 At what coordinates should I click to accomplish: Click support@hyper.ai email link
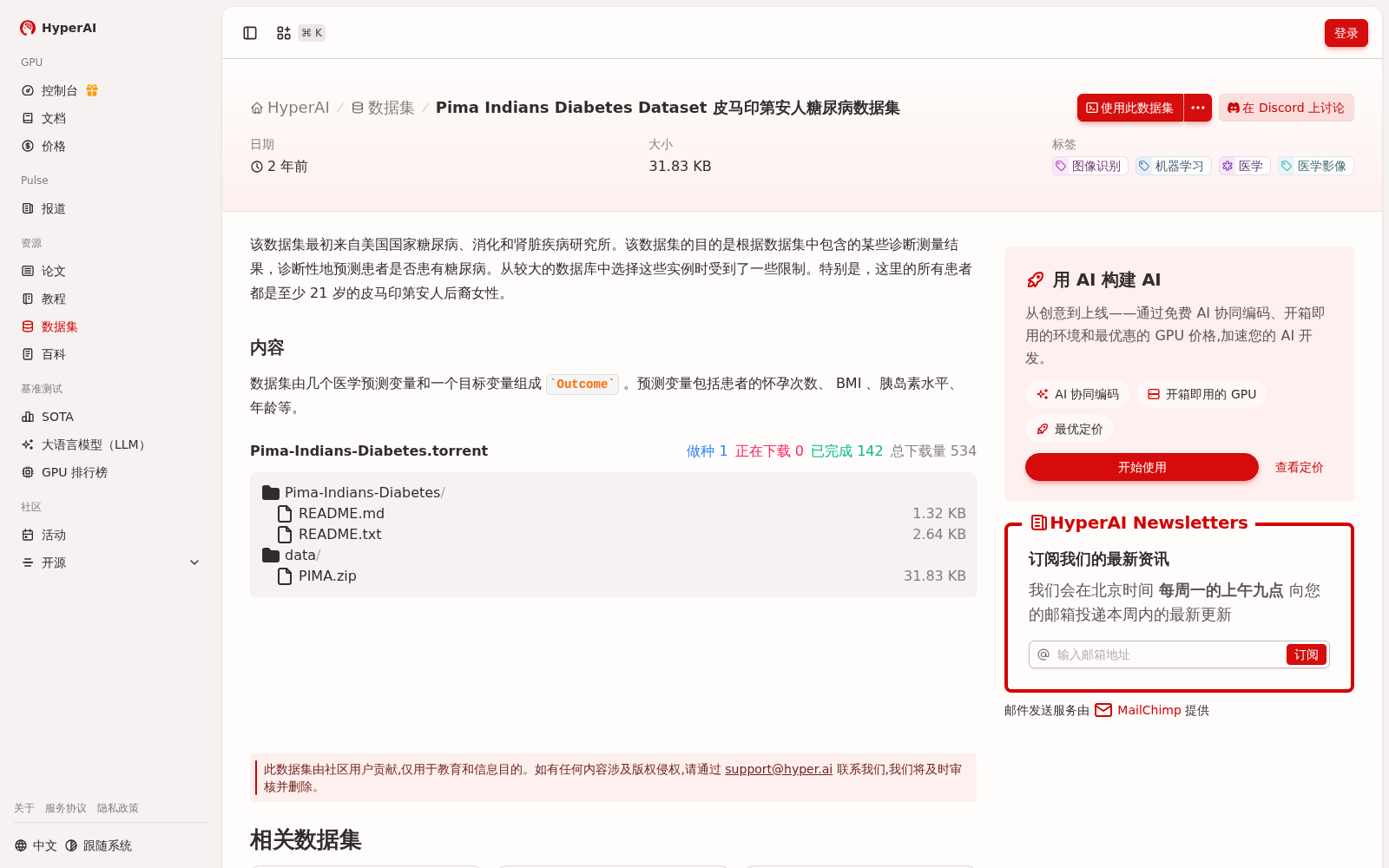click(779, 769)
